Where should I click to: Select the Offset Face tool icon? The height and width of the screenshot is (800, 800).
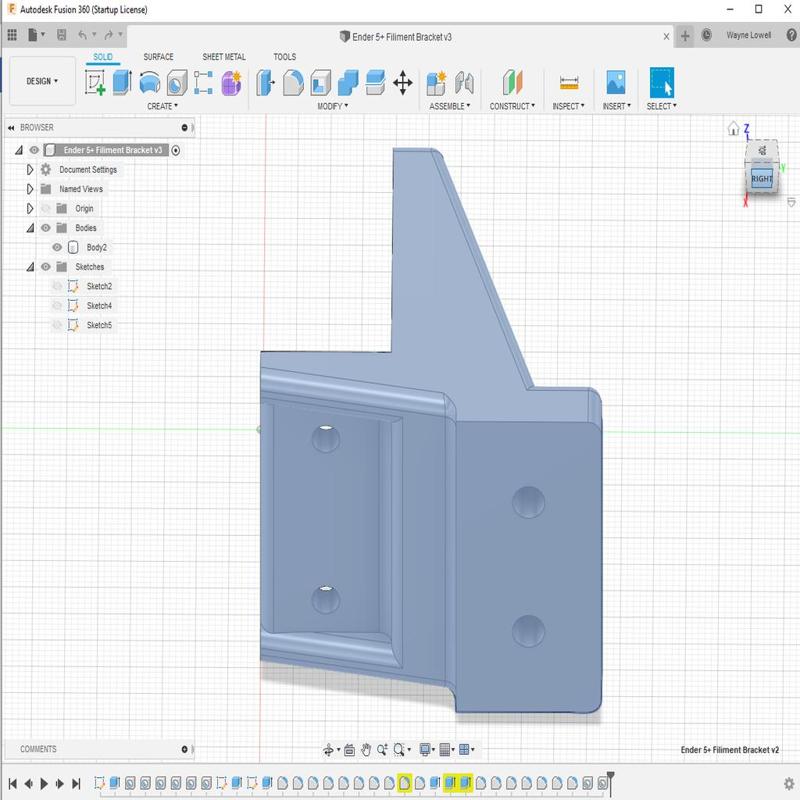click(376, 83)
